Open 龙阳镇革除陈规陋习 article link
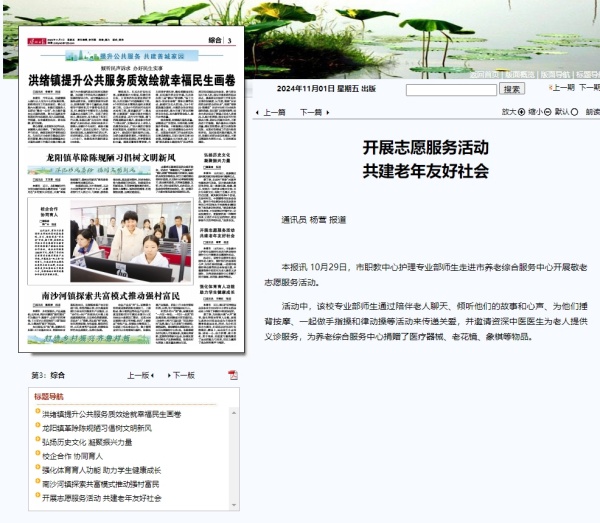 [96, 427]
